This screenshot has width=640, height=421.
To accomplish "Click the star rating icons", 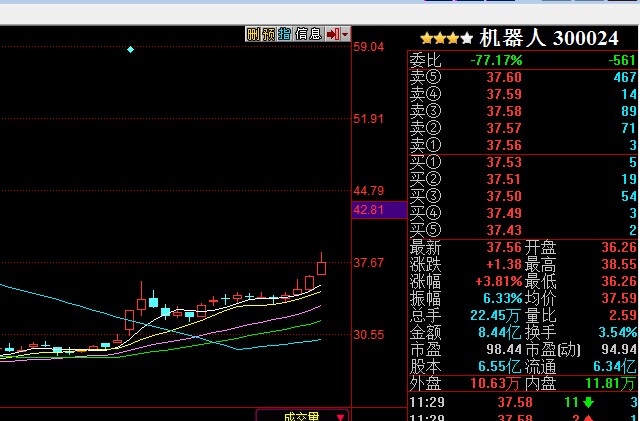I will (440, 38).
